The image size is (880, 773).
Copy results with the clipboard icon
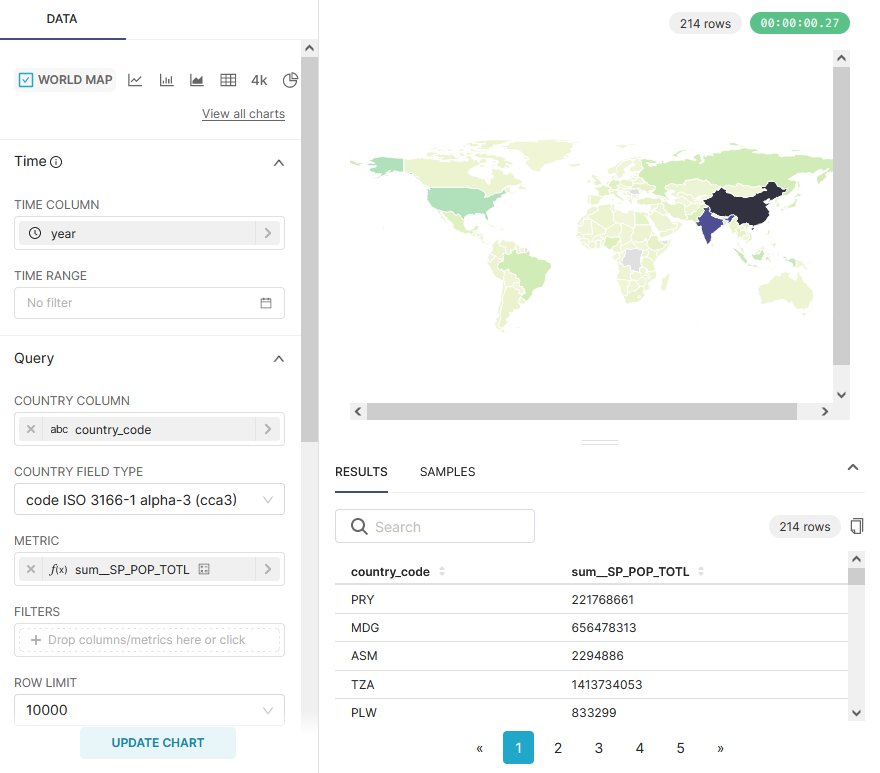click(856, 526)
